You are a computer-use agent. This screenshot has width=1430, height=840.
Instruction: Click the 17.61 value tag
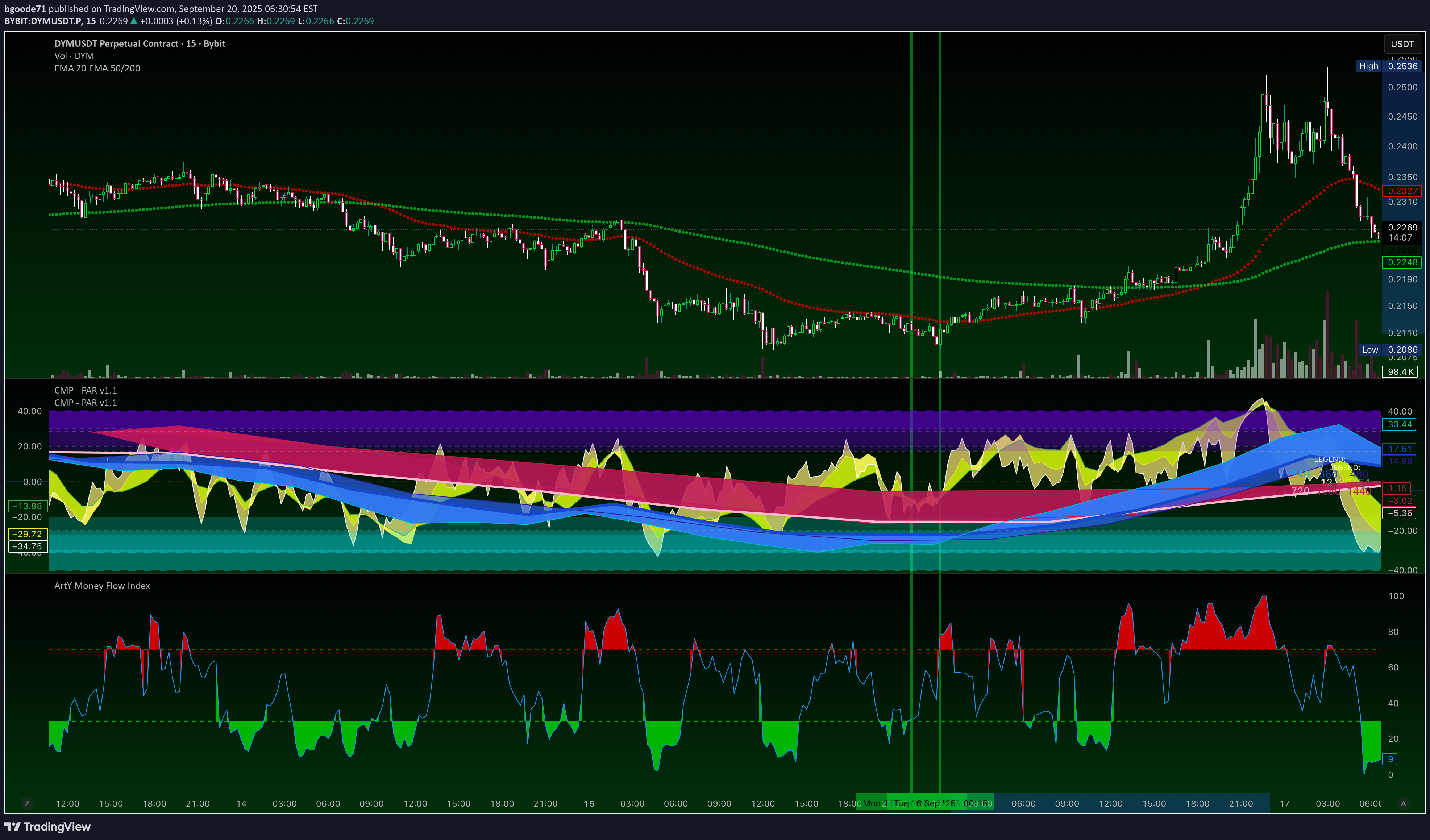pos(1400,449)
